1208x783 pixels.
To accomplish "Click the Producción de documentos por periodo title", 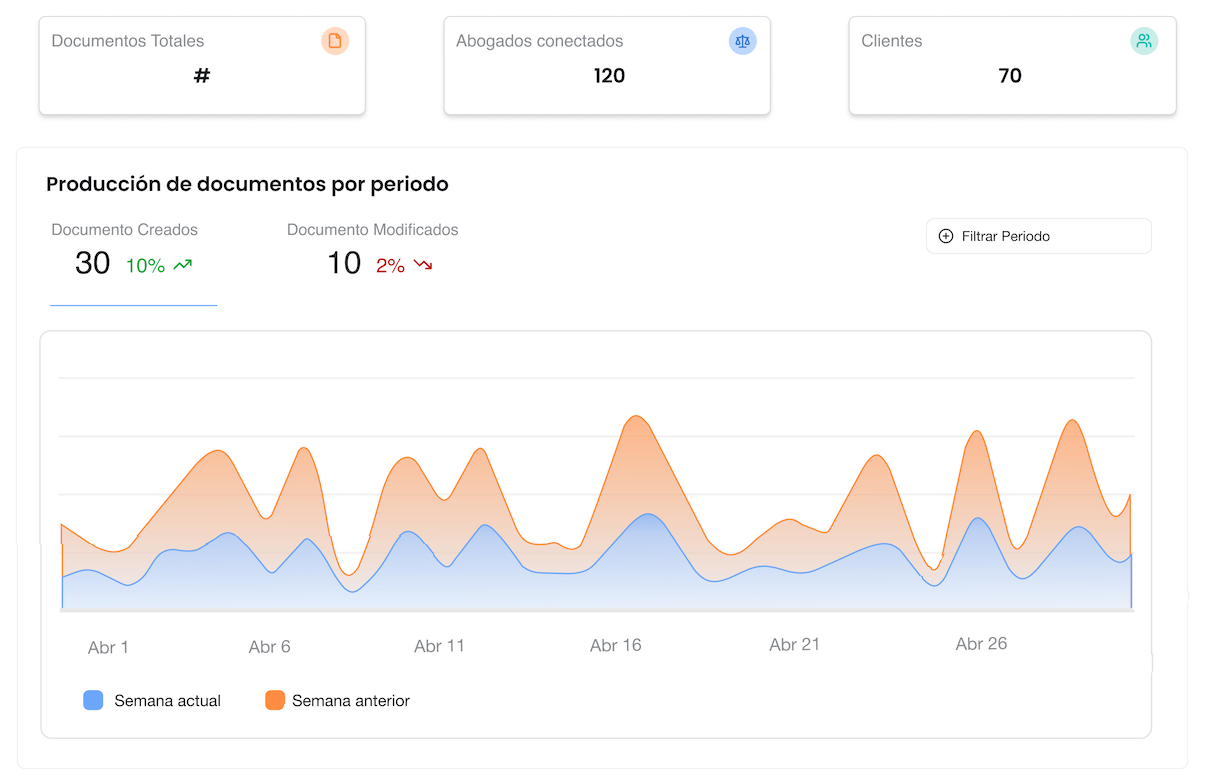I will pyautogui.click(x=247, y=184).
